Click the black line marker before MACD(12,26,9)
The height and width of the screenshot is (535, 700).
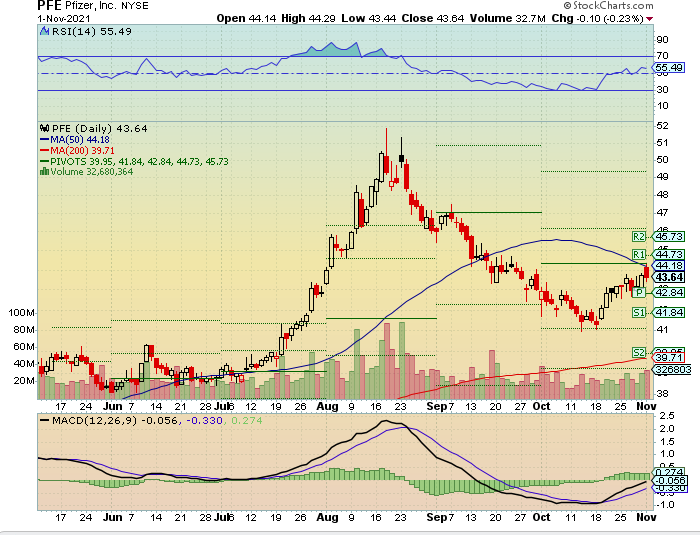point(44,420)
